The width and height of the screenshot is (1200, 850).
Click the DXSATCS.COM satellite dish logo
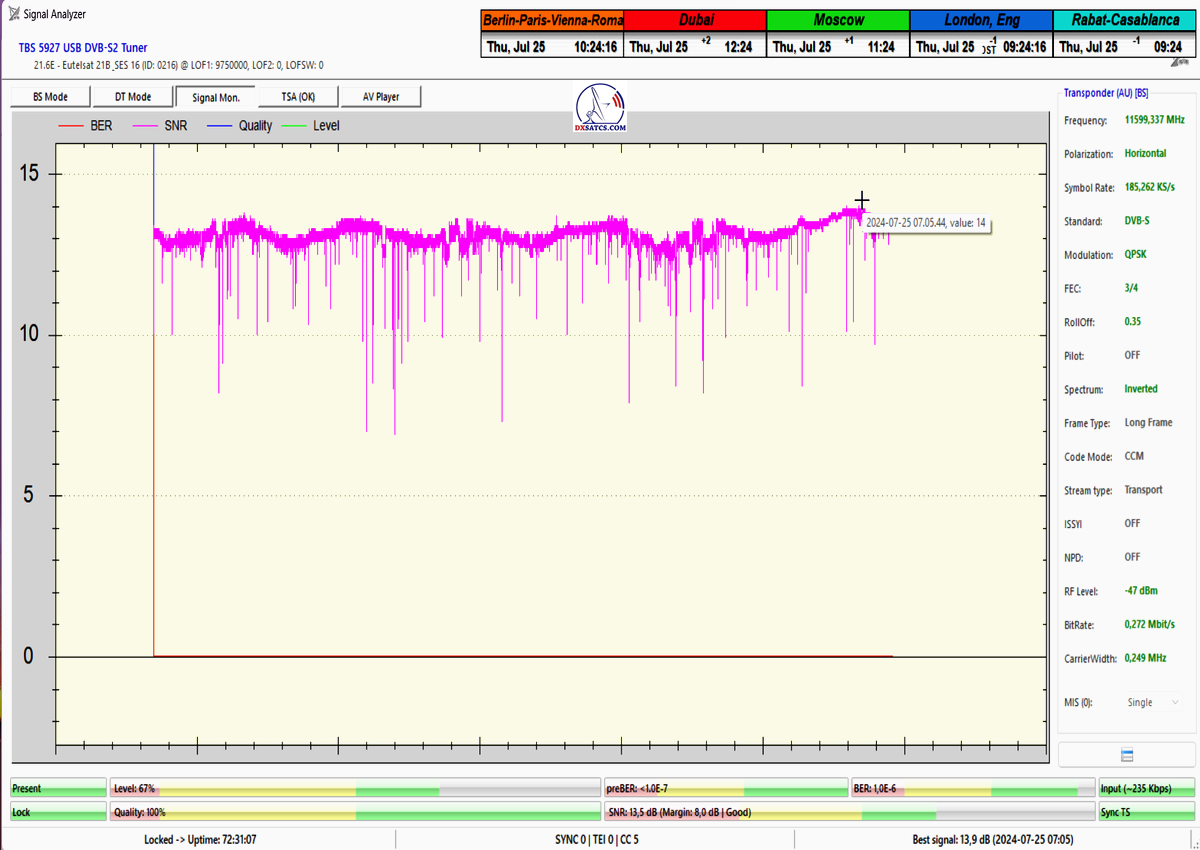[x=601, y=109]
